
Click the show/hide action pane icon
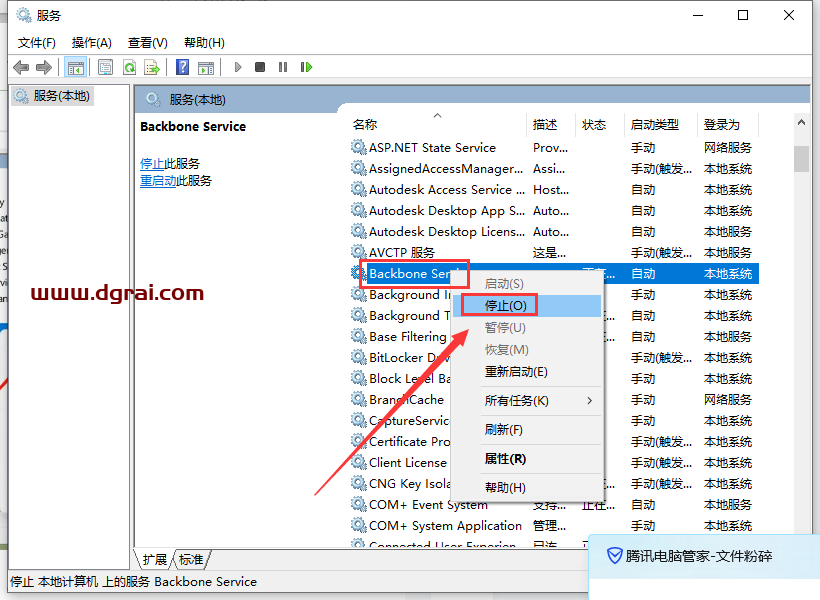point(206,67)
